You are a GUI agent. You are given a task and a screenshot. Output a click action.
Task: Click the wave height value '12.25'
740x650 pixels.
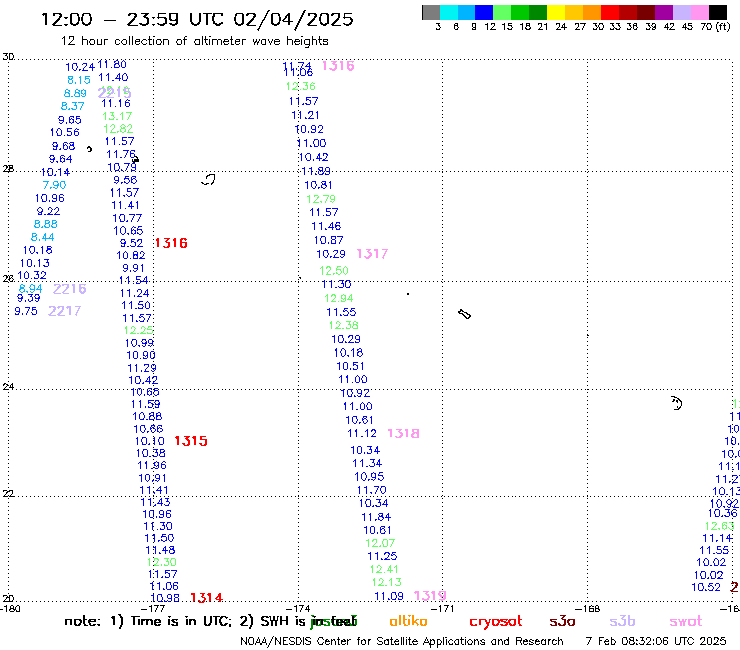tap(138, 330)
